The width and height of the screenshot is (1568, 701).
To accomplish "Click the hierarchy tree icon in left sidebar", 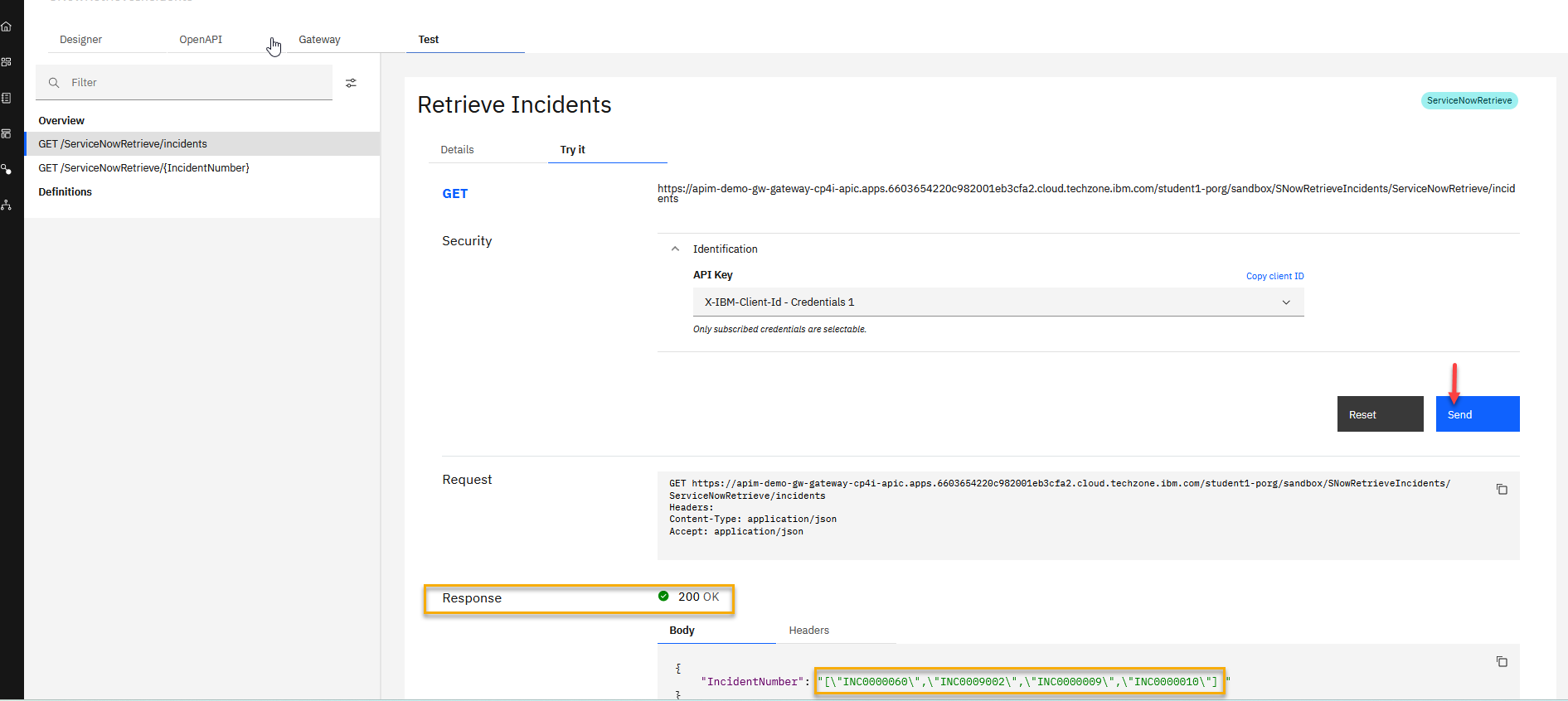I will 7,205.
